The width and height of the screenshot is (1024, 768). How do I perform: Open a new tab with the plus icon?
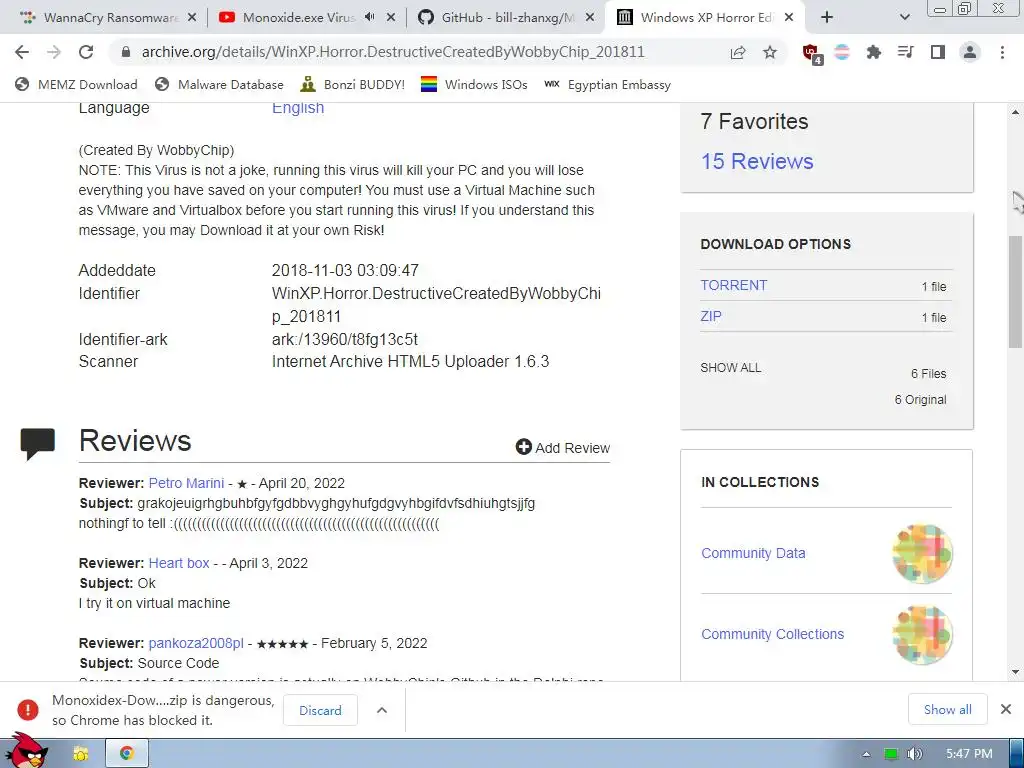coord(827,18)
